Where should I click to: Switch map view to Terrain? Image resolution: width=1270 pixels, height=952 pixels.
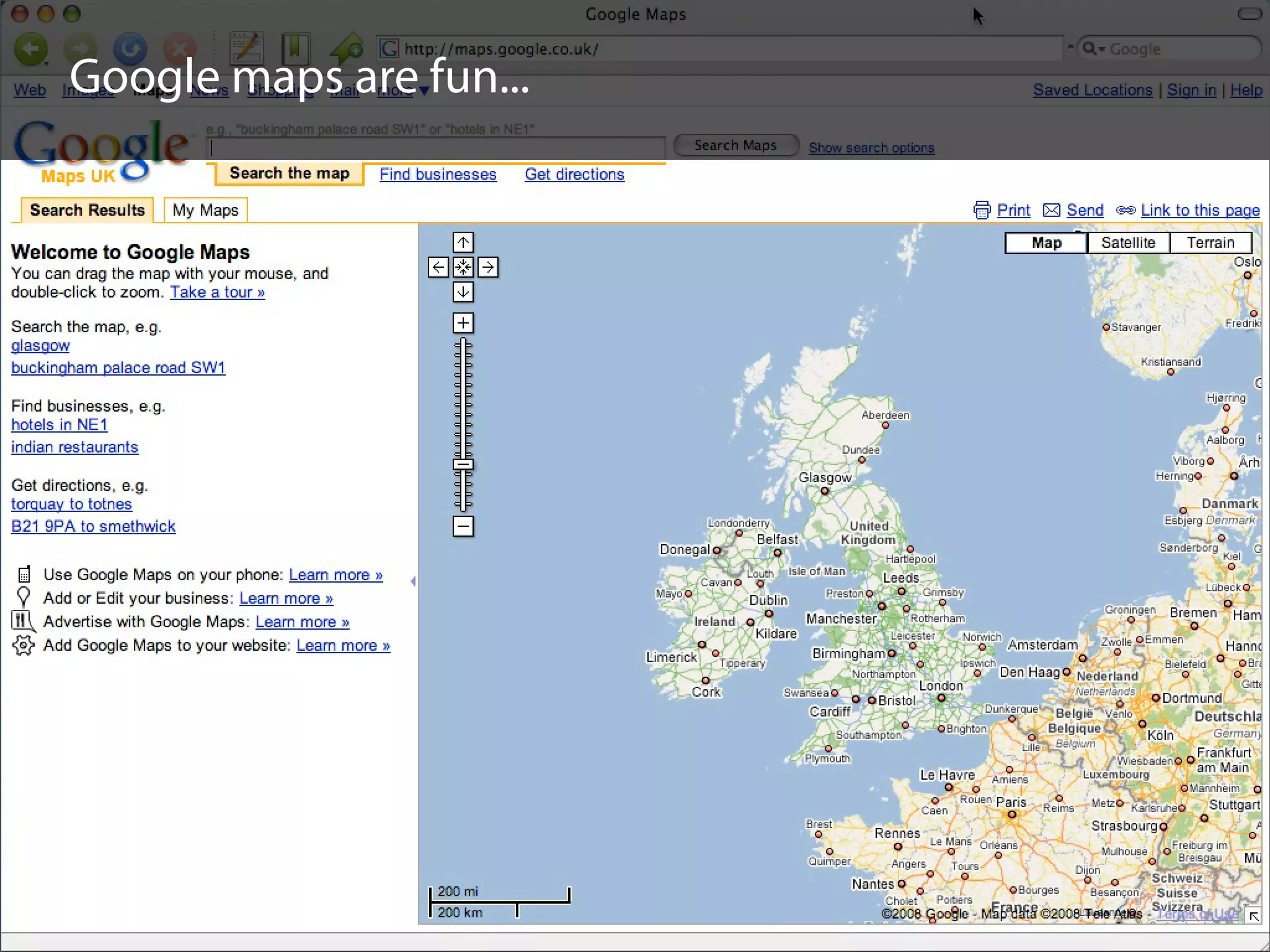coord(1210,242)
